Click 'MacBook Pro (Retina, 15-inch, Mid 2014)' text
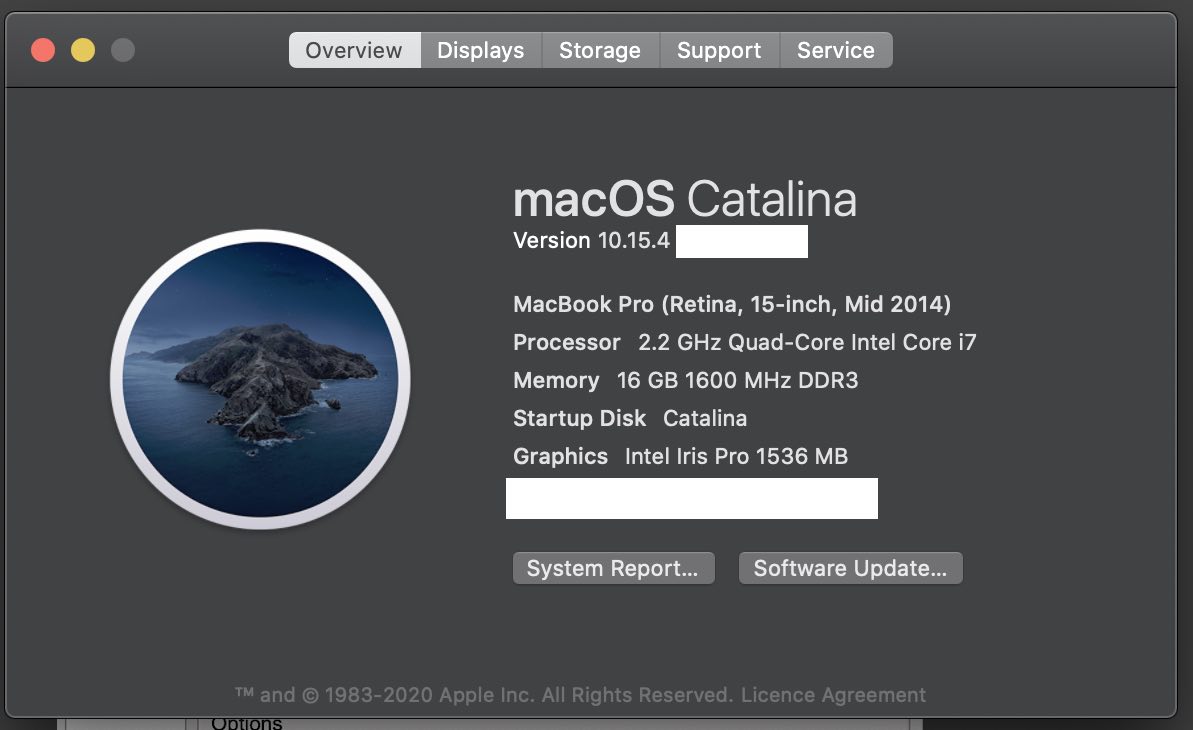The height and width of the screenshot is (730, 1193). coord(732,304)
